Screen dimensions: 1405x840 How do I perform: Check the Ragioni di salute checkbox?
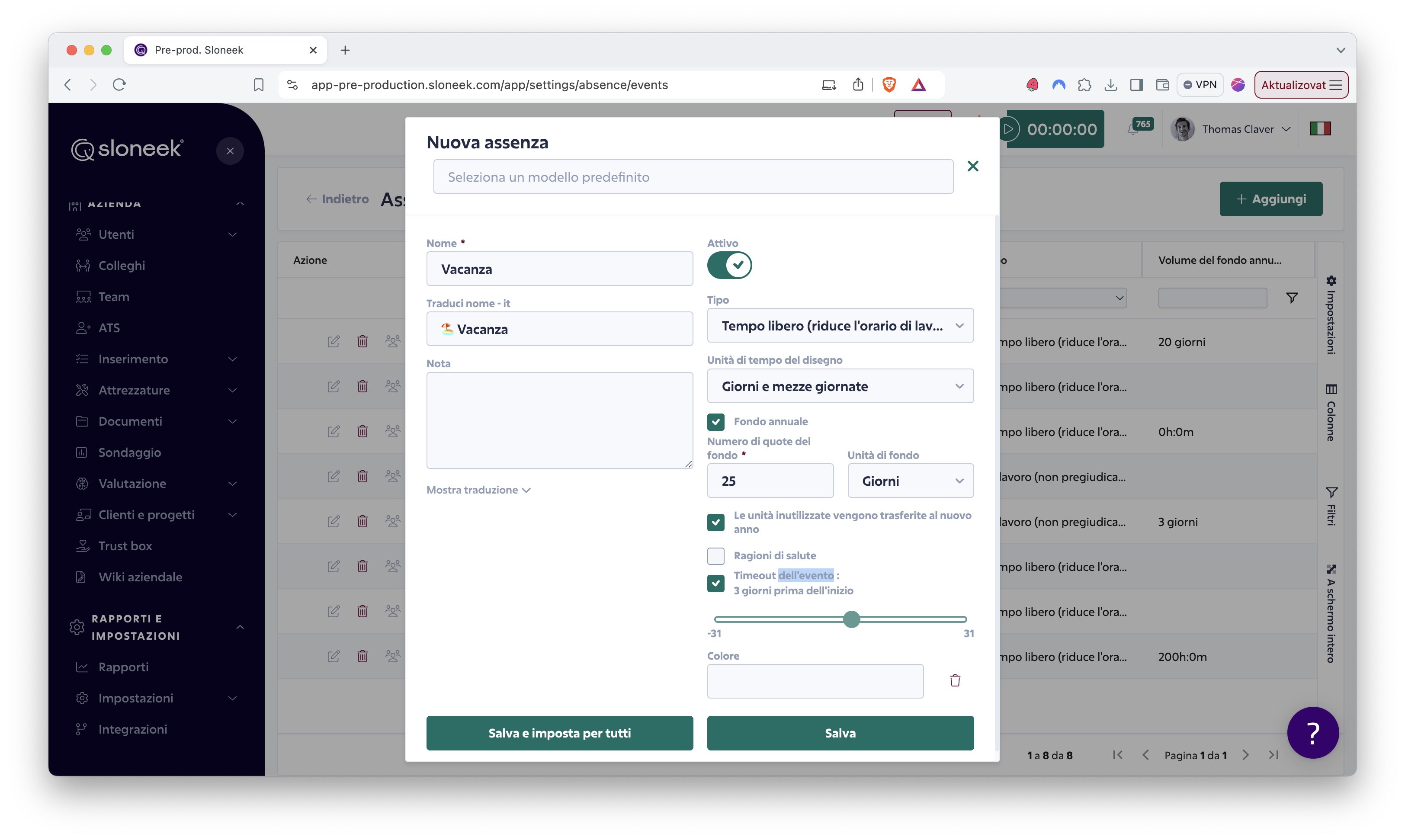click(715, 556)
